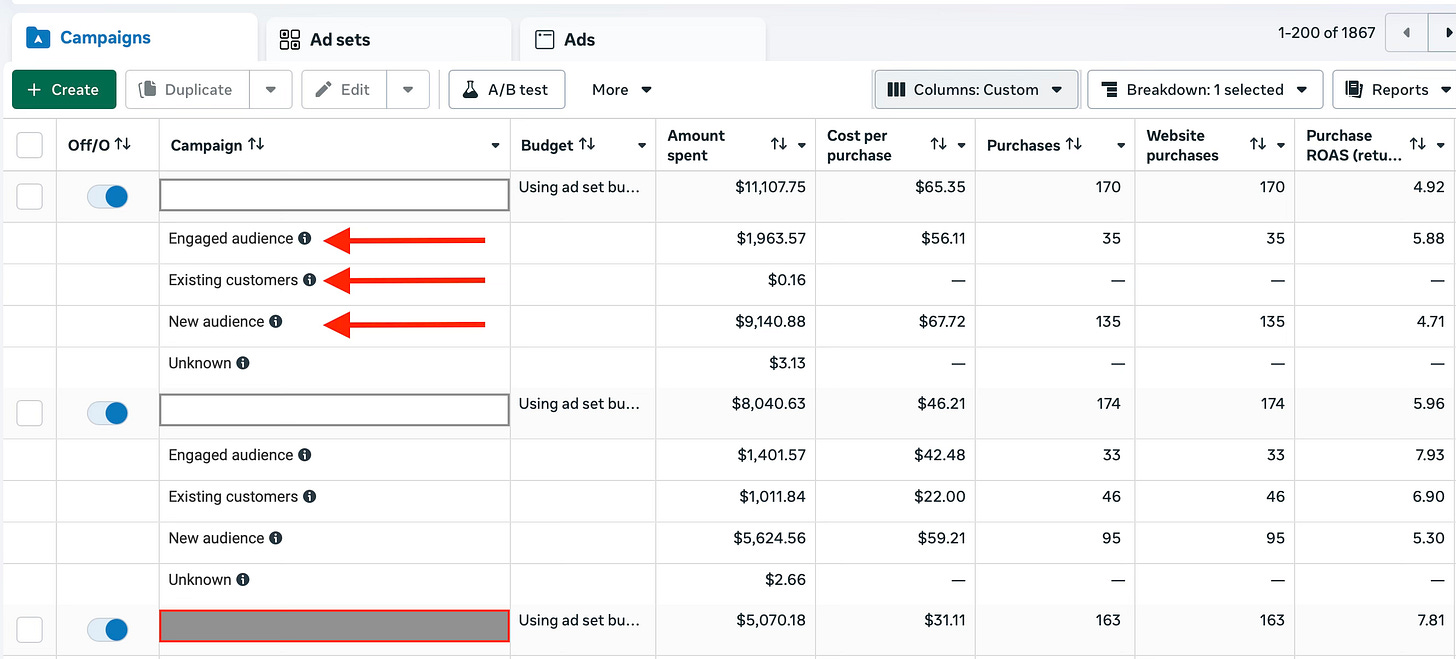
Task: Check the checkbox for the second campaign row
Action: [29, 413]
